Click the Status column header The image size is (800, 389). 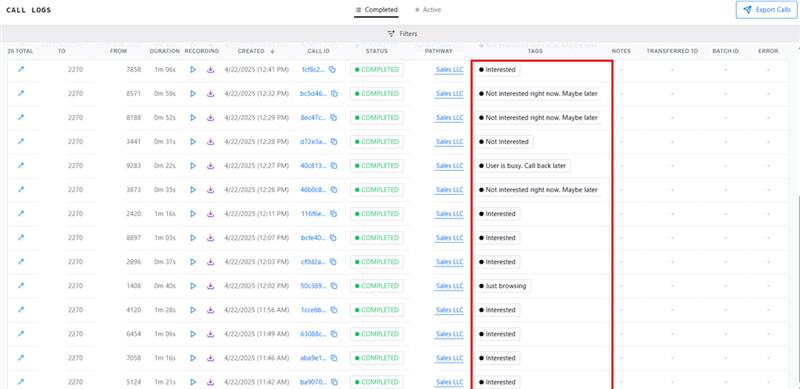(x=377, y=51)
